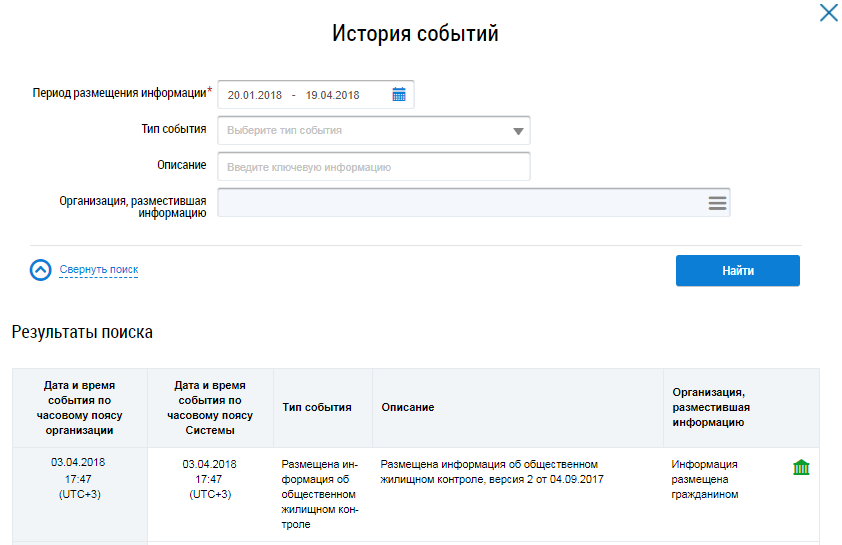Select the description text mentioning версия 2
Image resolution: width=842 pixels, height=545 pixels.
pyautogui.click(x=490, y=472)
